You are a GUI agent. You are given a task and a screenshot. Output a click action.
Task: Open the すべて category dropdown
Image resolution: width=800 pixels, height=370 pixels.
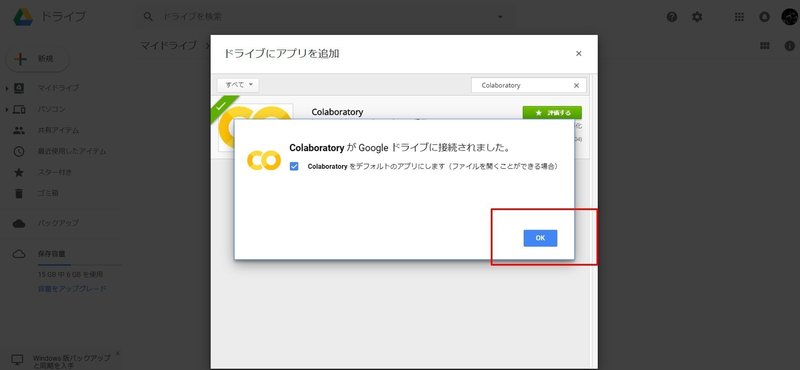(238, 85)
